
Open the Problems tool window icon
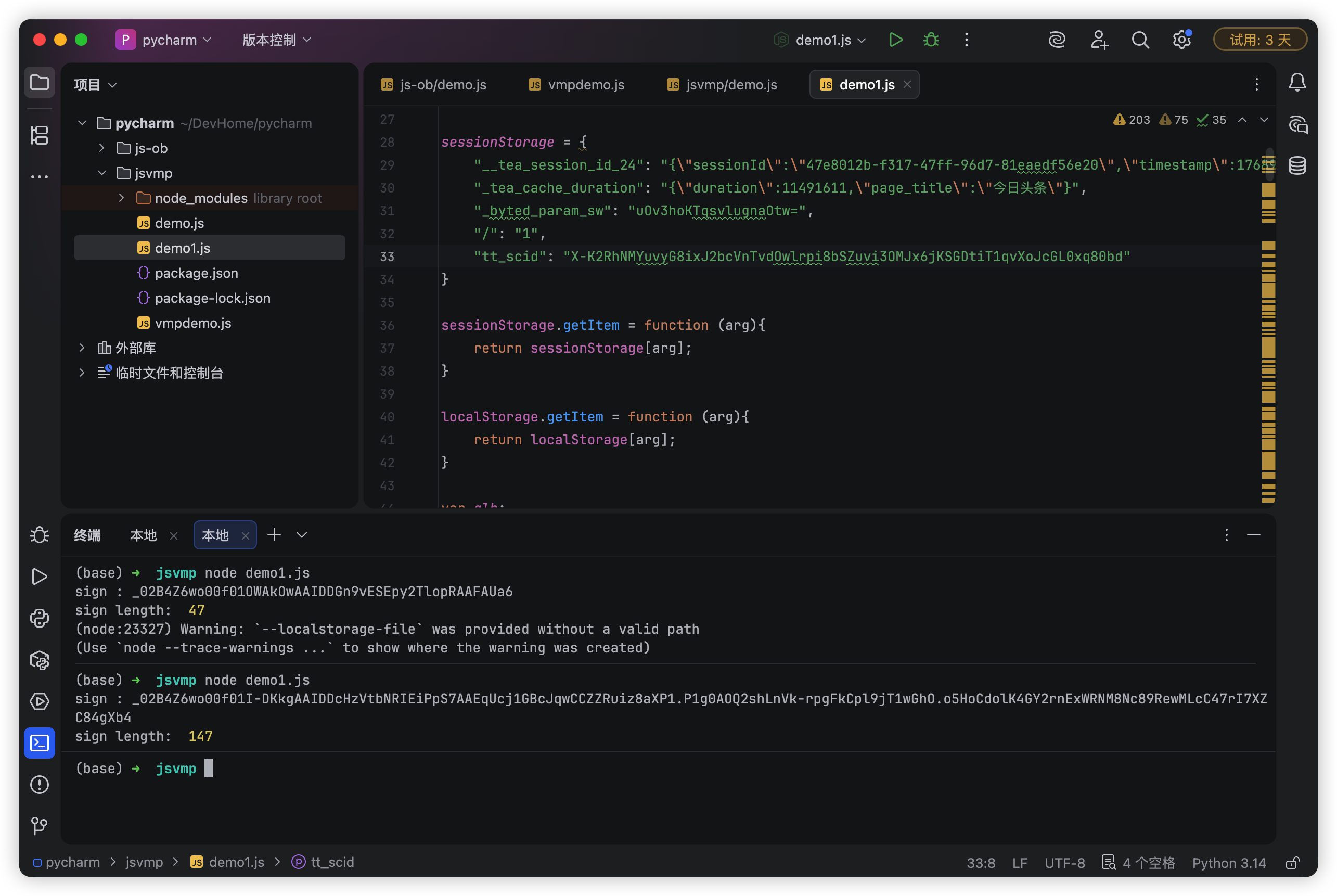point(40,785)
